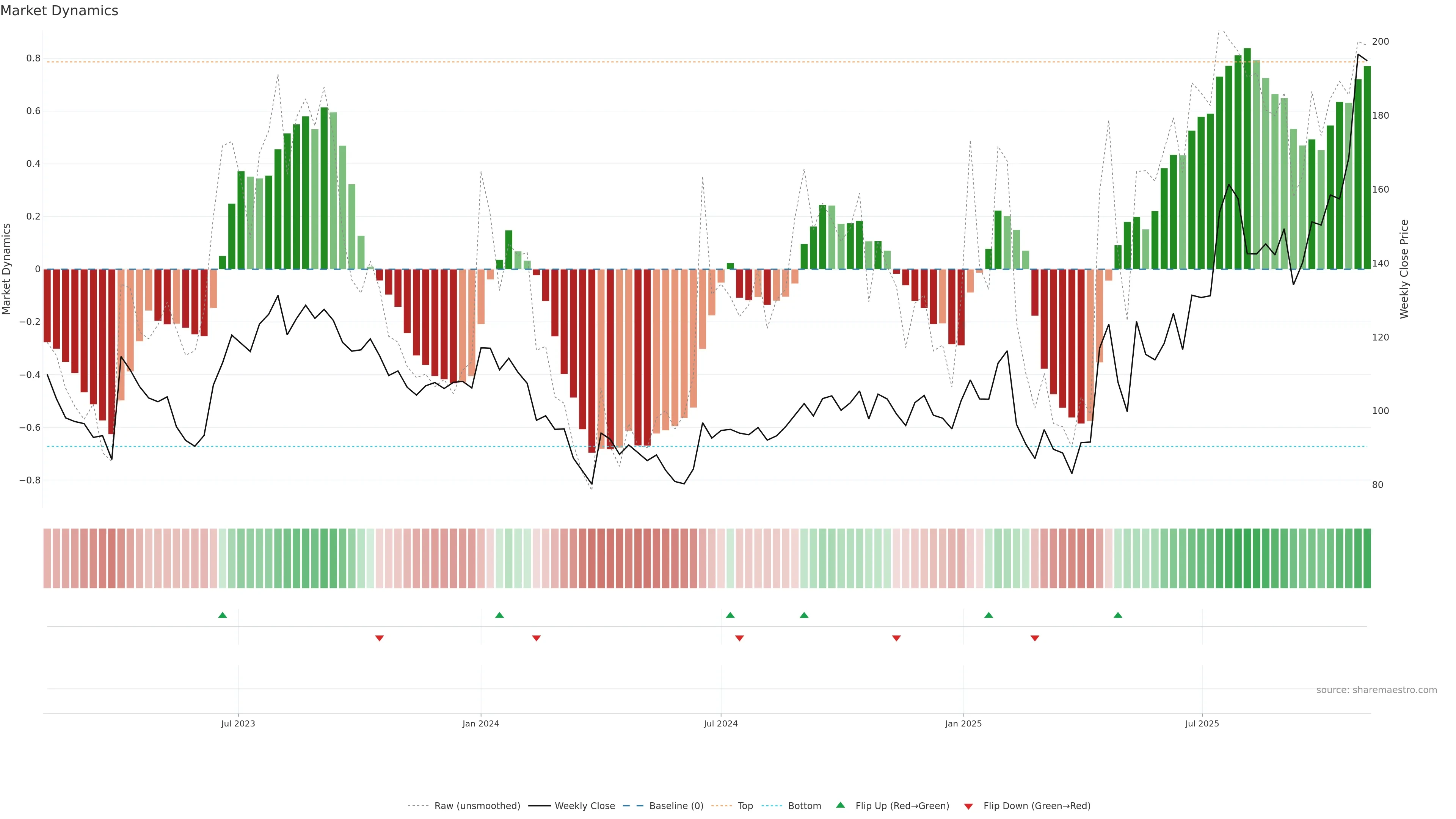The width and height of the screenshot is (1456, 819).
Task: Click the first Flip Up triangle before Jul 2023
Action: [222, 615]
